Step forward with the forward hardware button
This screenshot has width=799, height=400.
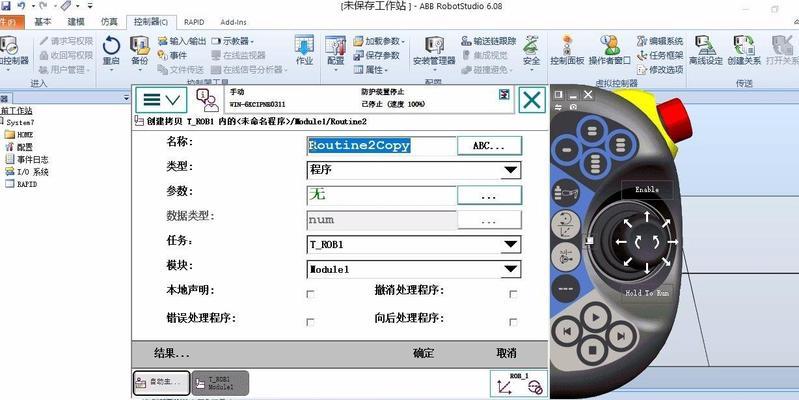coord(621,336)
